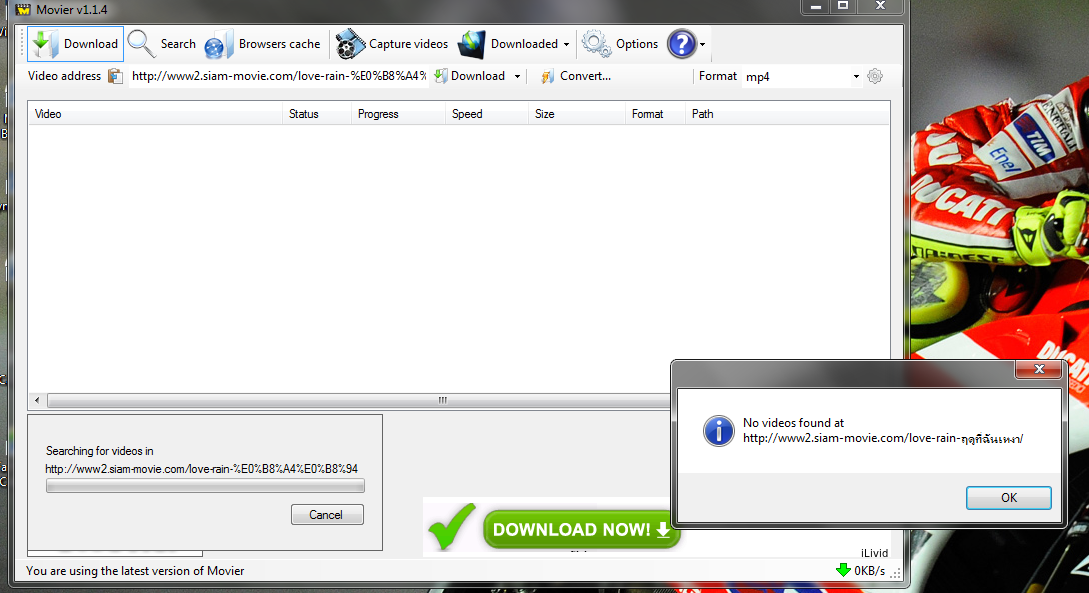This screenshot has height=593, width=1089.
Task: Open the Downloaded videos section
Action: point(508,44)
